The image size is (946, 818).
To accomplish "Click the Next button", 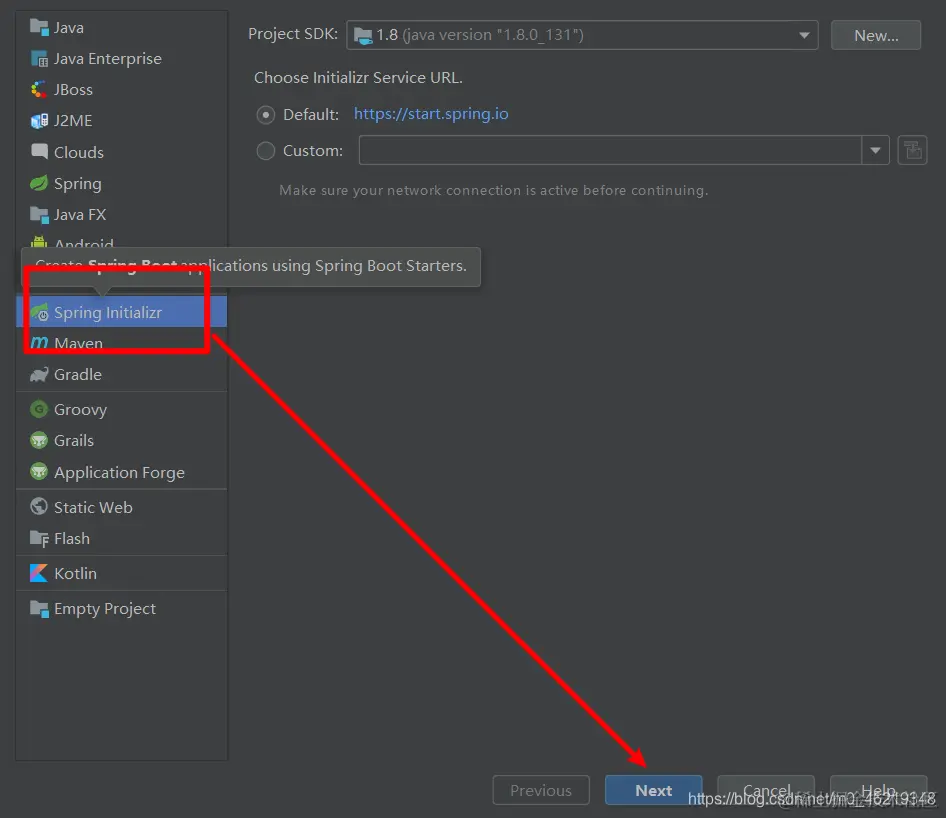I will 653,790.
